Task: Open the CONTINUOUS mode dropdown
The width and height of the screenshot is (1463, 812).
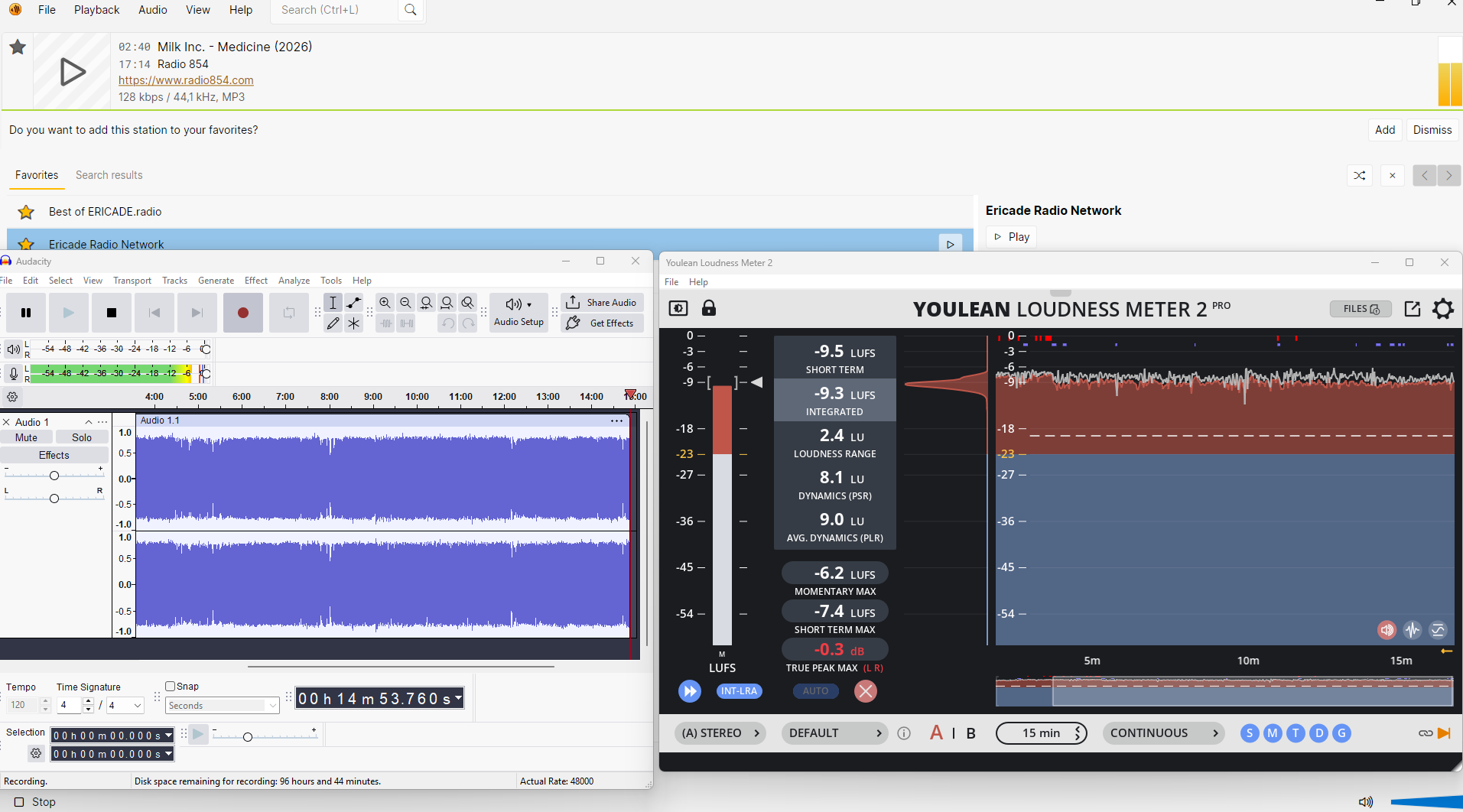Action: 1164,733
